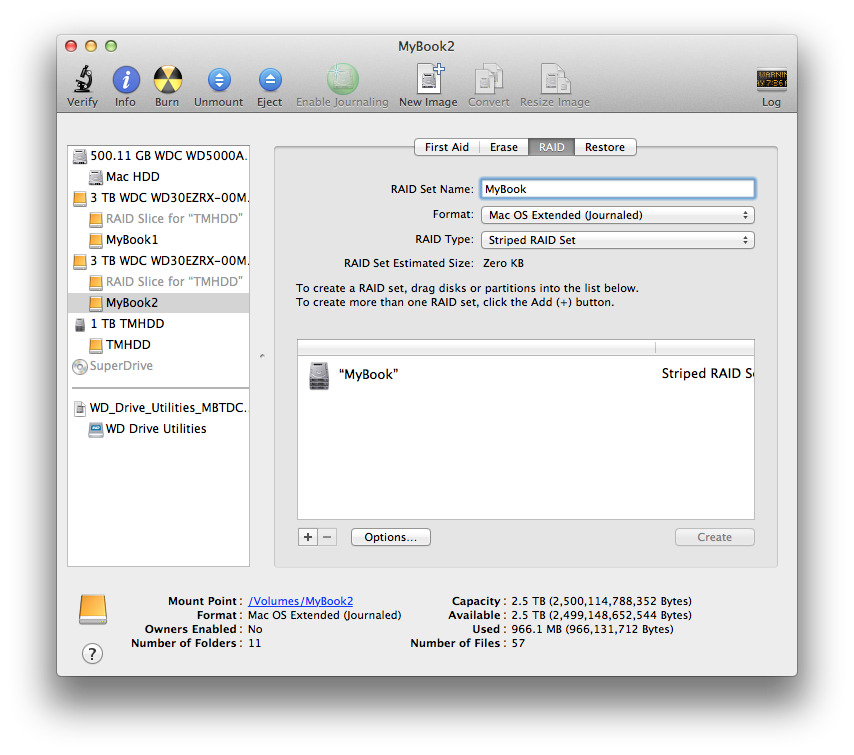Select the MyBook2 volume in sidebar
The image size is (854, 755).
(x=159, y=303)
